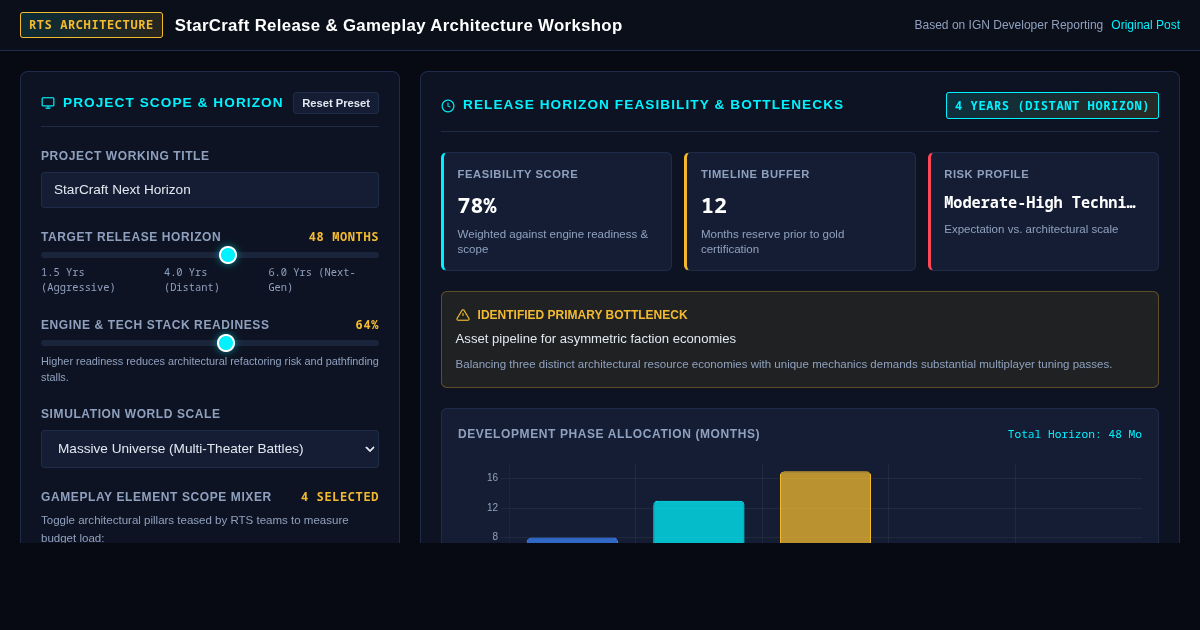1200x630 pixels.
Task: Click the Timeline Buffer 12 card
Action: click(800, 211)
